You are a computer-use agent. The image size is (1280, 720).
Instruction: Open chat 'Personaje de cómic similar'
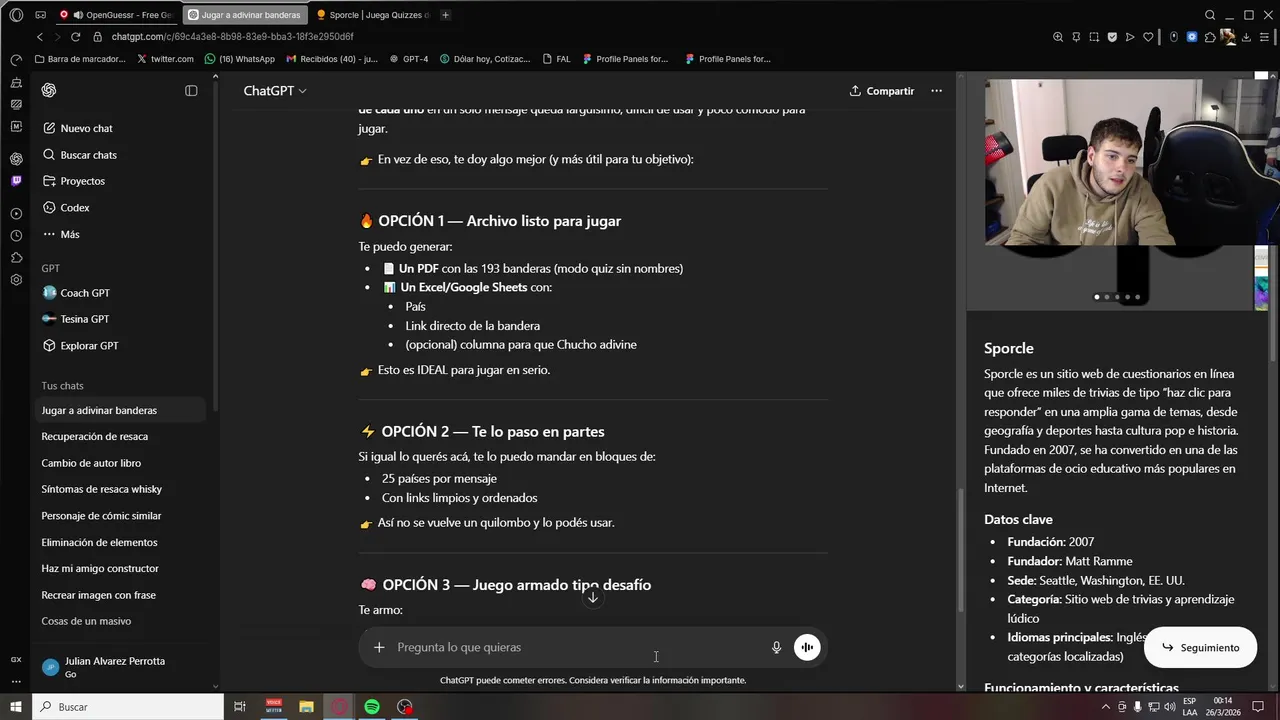tap(118, 516)
